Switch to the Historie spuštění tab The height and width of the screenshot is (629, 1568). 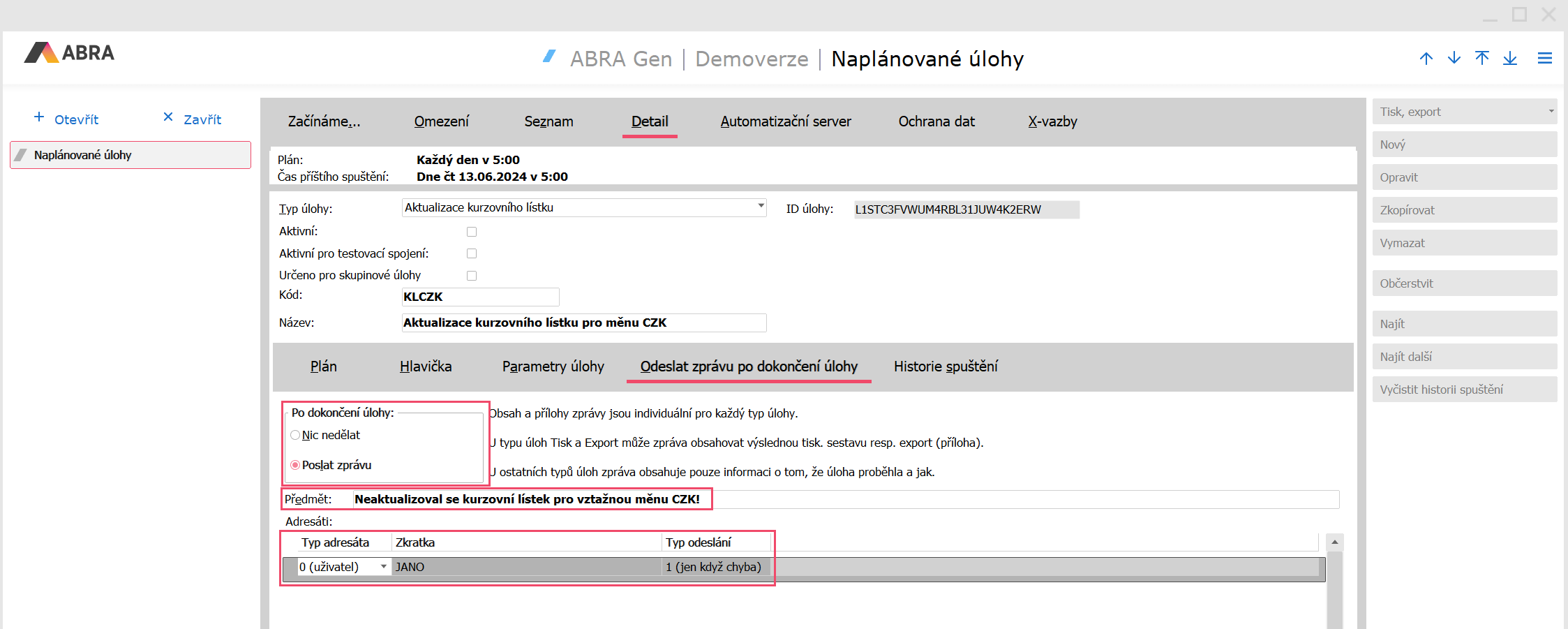(x=945, y=367)
